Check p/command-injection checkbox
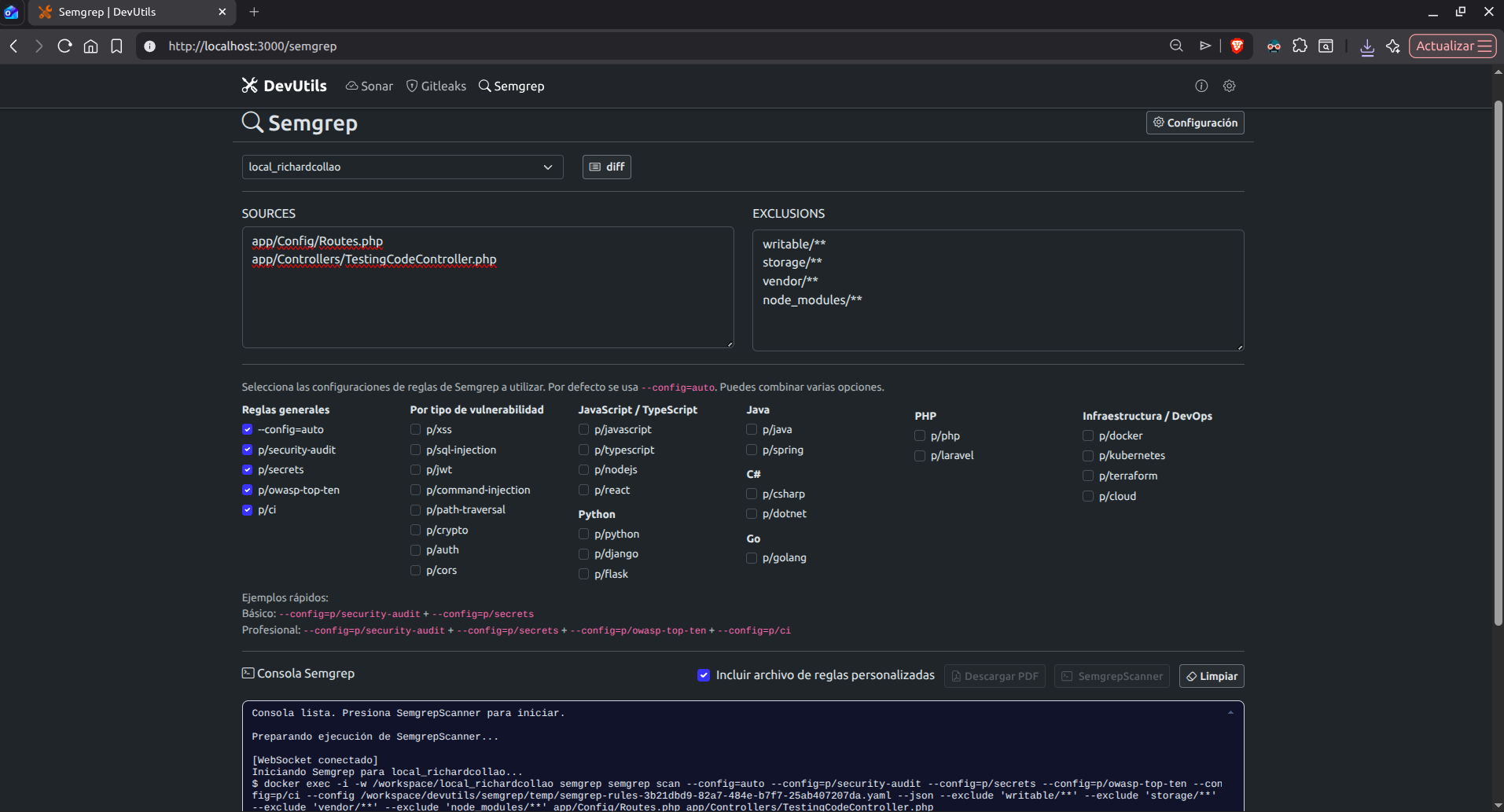This screenshot has width=1504, height=812. click(416, 490)
